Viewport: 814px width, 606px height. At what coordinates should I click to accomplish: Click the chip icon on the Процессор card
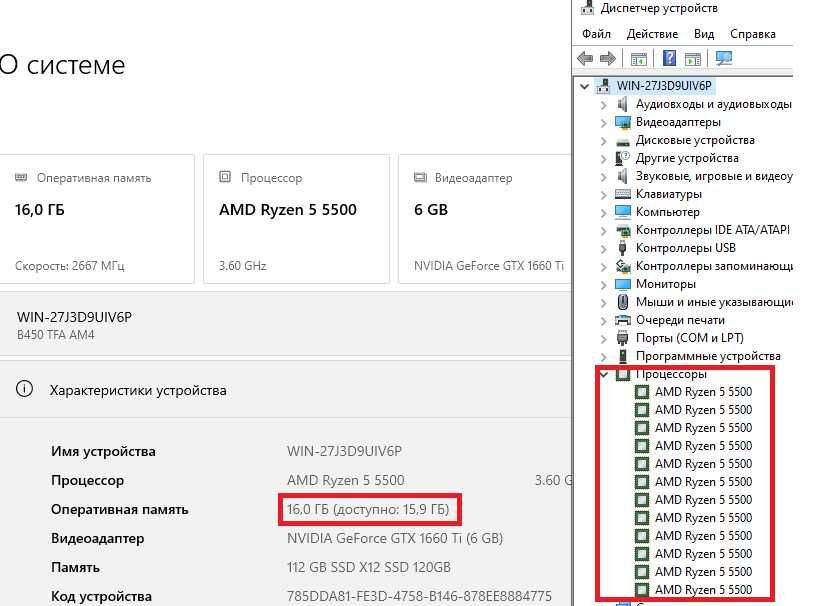[x=225, y=177]
